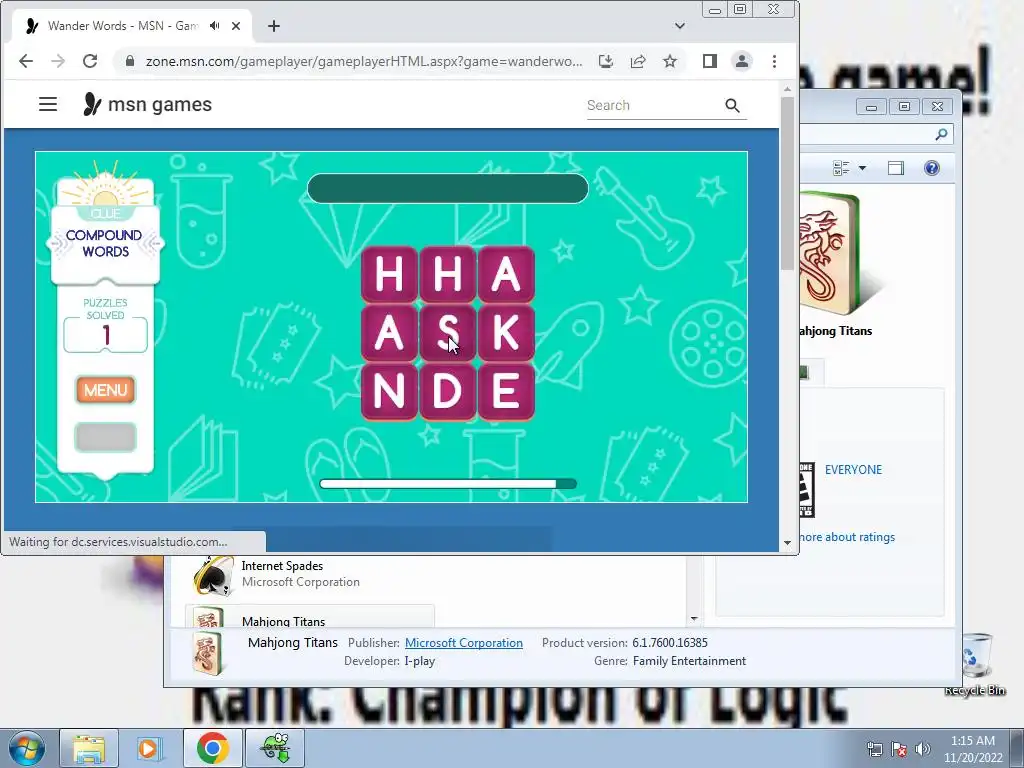This screenshot has width=1024, height=768.
Task: Bookmark this page with star icon
Action: 670,61
